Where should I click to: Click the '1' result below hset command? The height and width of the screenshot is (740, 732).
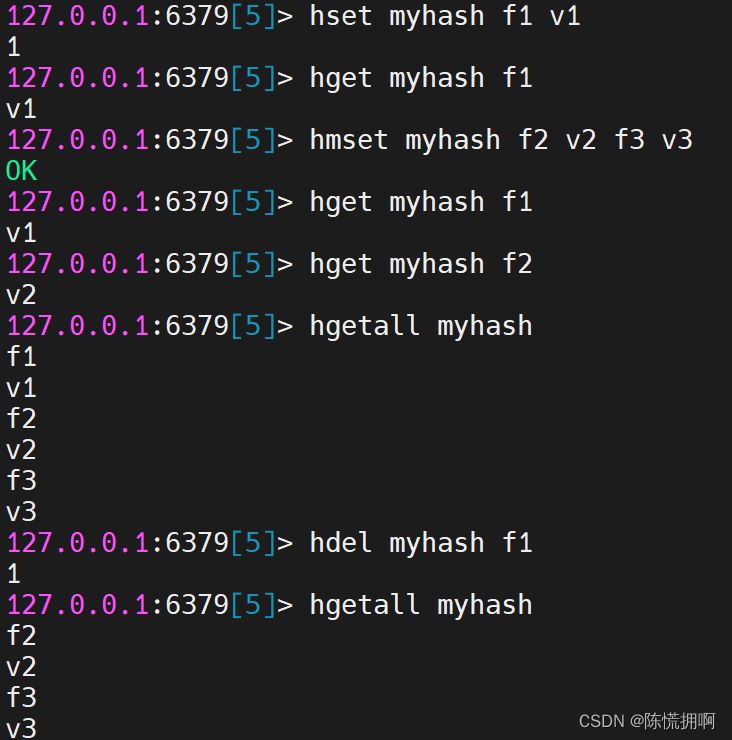[13, 47]
